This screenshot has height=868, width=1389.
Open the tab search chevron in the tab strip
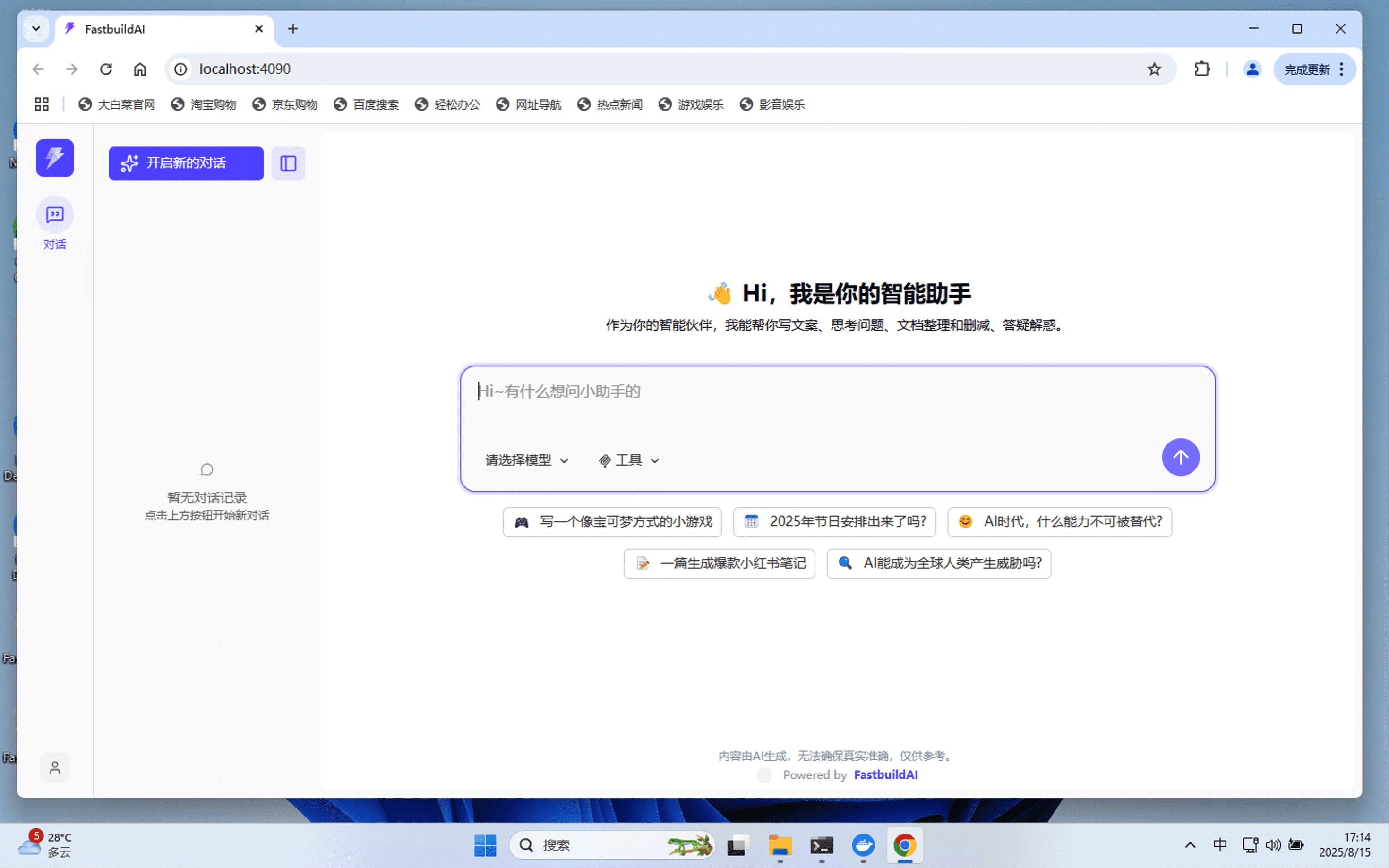(x=36, y=28)
